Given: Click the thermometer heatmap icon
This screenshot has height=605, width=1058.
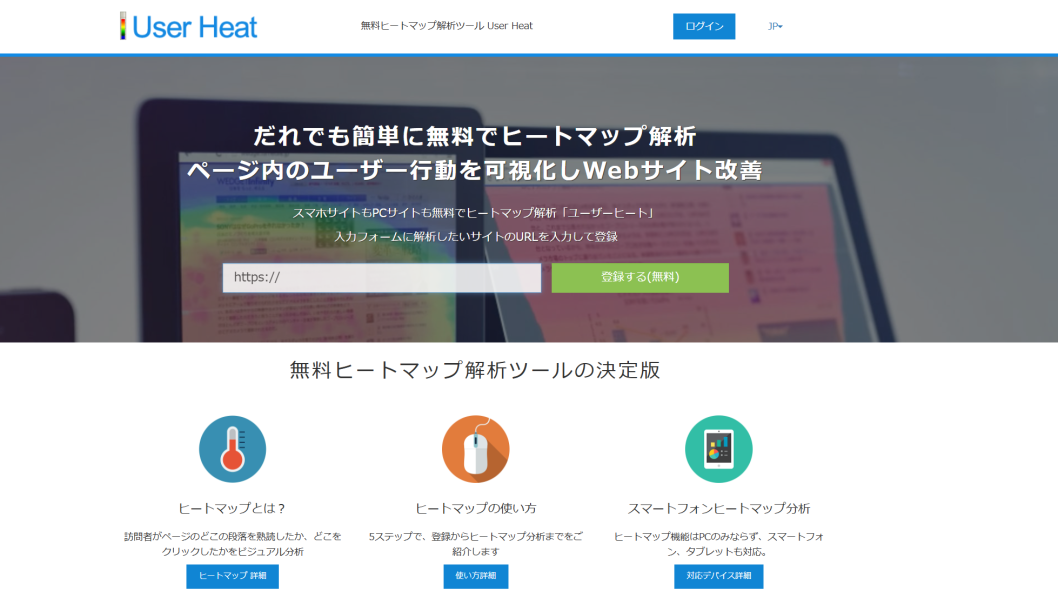Looking at the screenshot, I should click(x=232, y=449).
